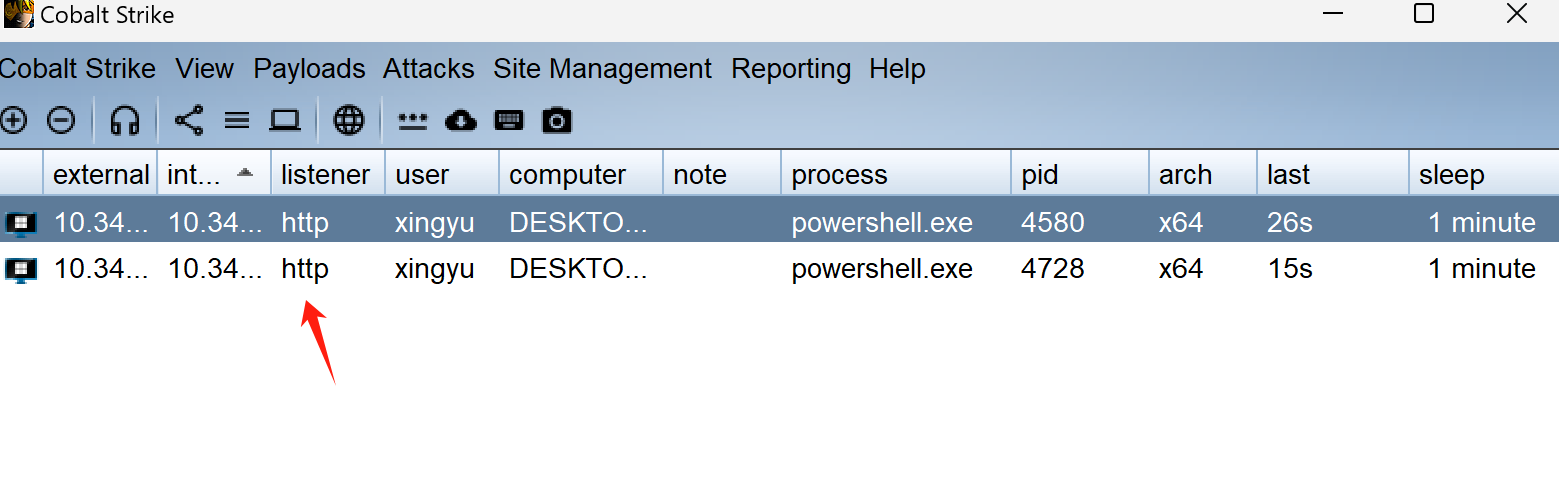Viewport: 1559px width, 493px height.
Task: Open the Payloads menu
Action: 309,69
